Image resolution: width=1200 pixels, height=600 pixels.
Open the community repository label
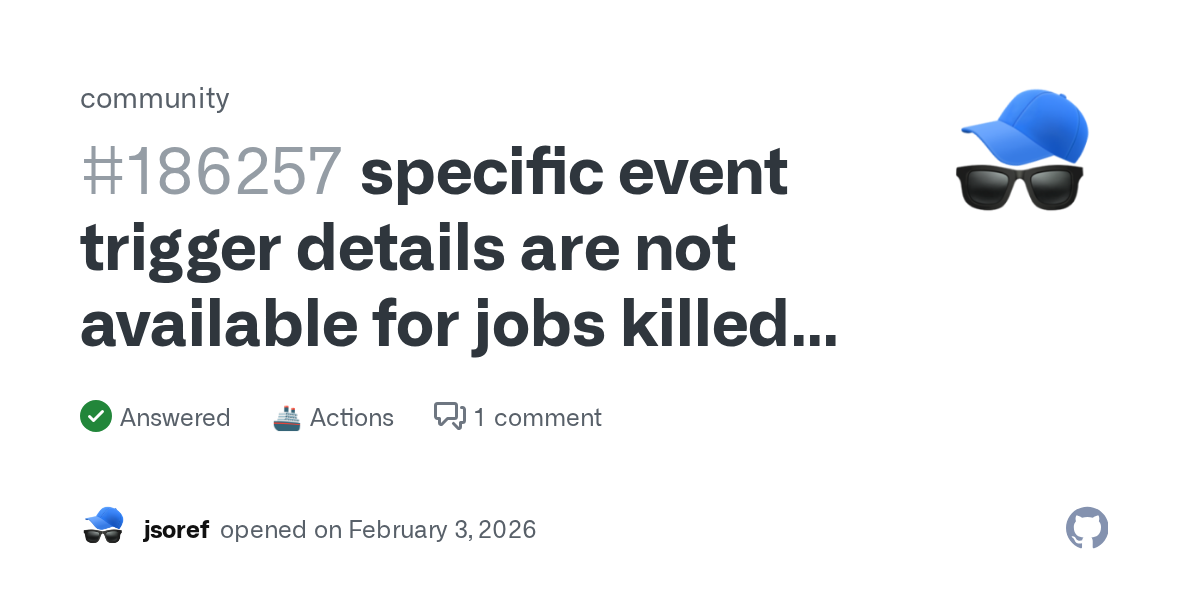pos(155,98)
